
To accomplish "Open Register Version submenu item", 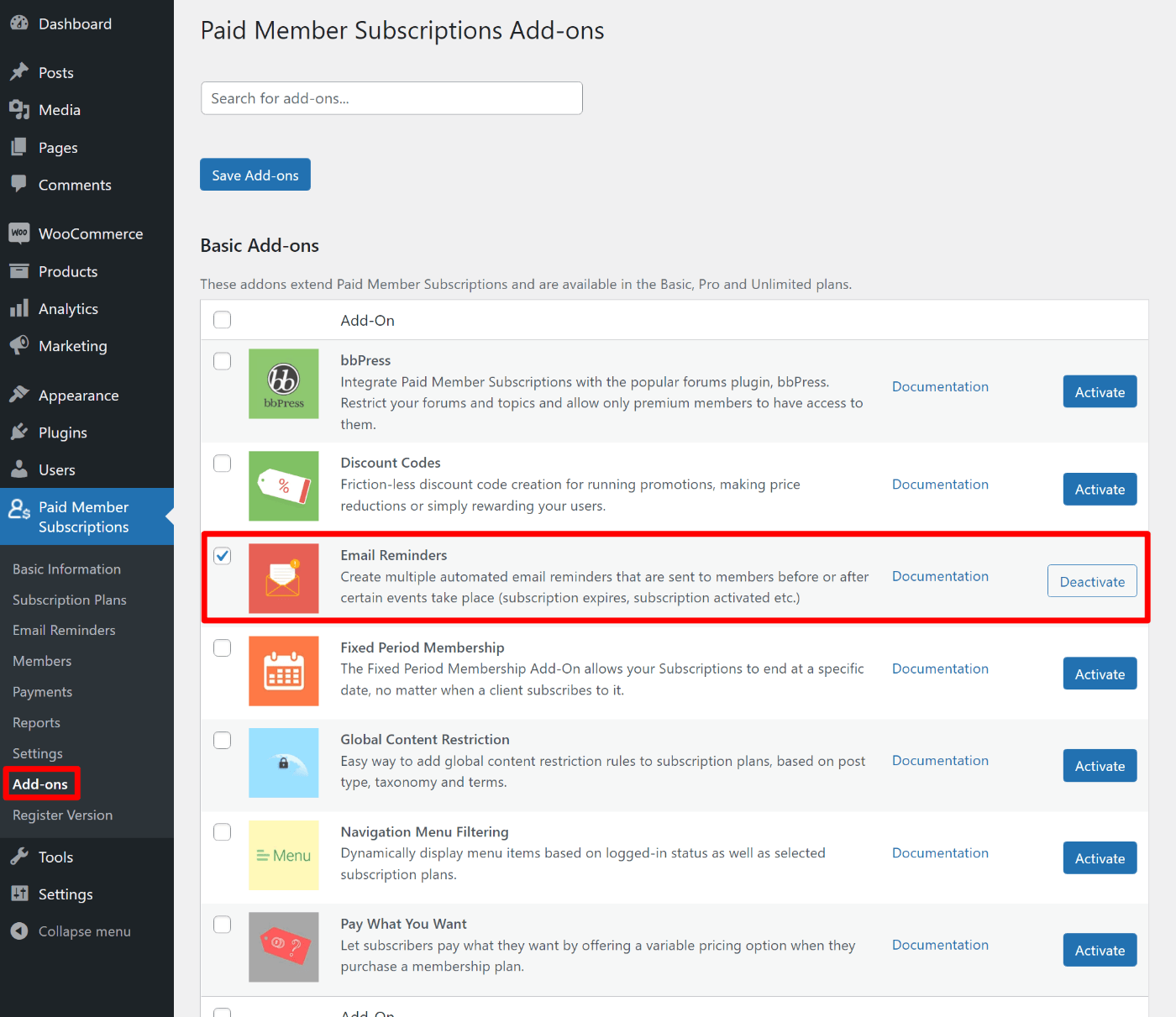I will pos(63,815).
